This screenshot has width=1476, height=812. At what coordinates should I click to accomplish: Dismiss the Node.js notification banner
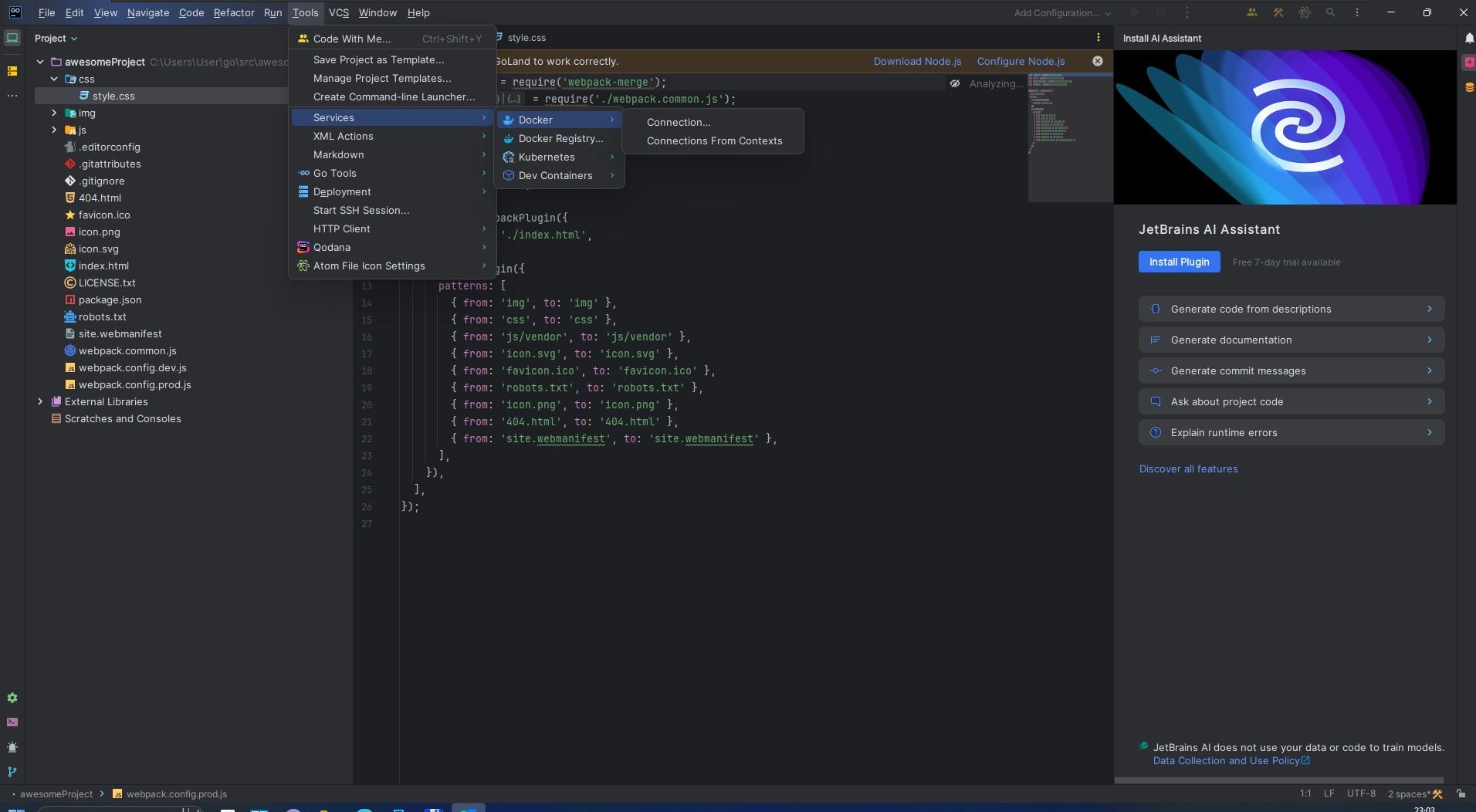1097,61
